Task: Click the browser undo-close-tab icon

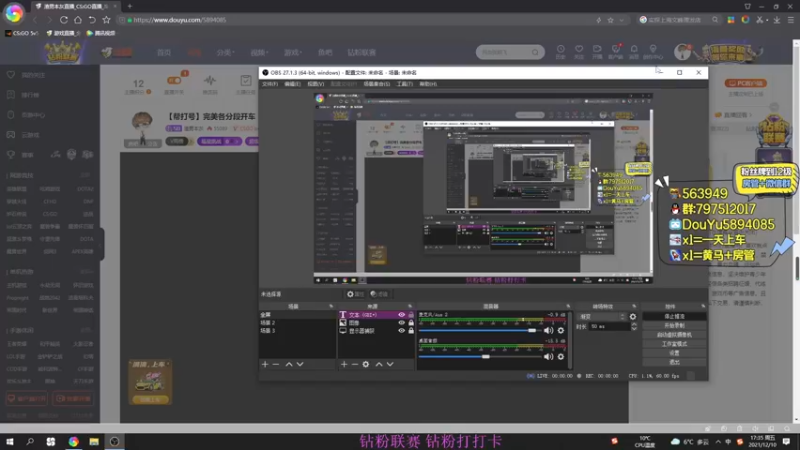Action: [92, 20]
